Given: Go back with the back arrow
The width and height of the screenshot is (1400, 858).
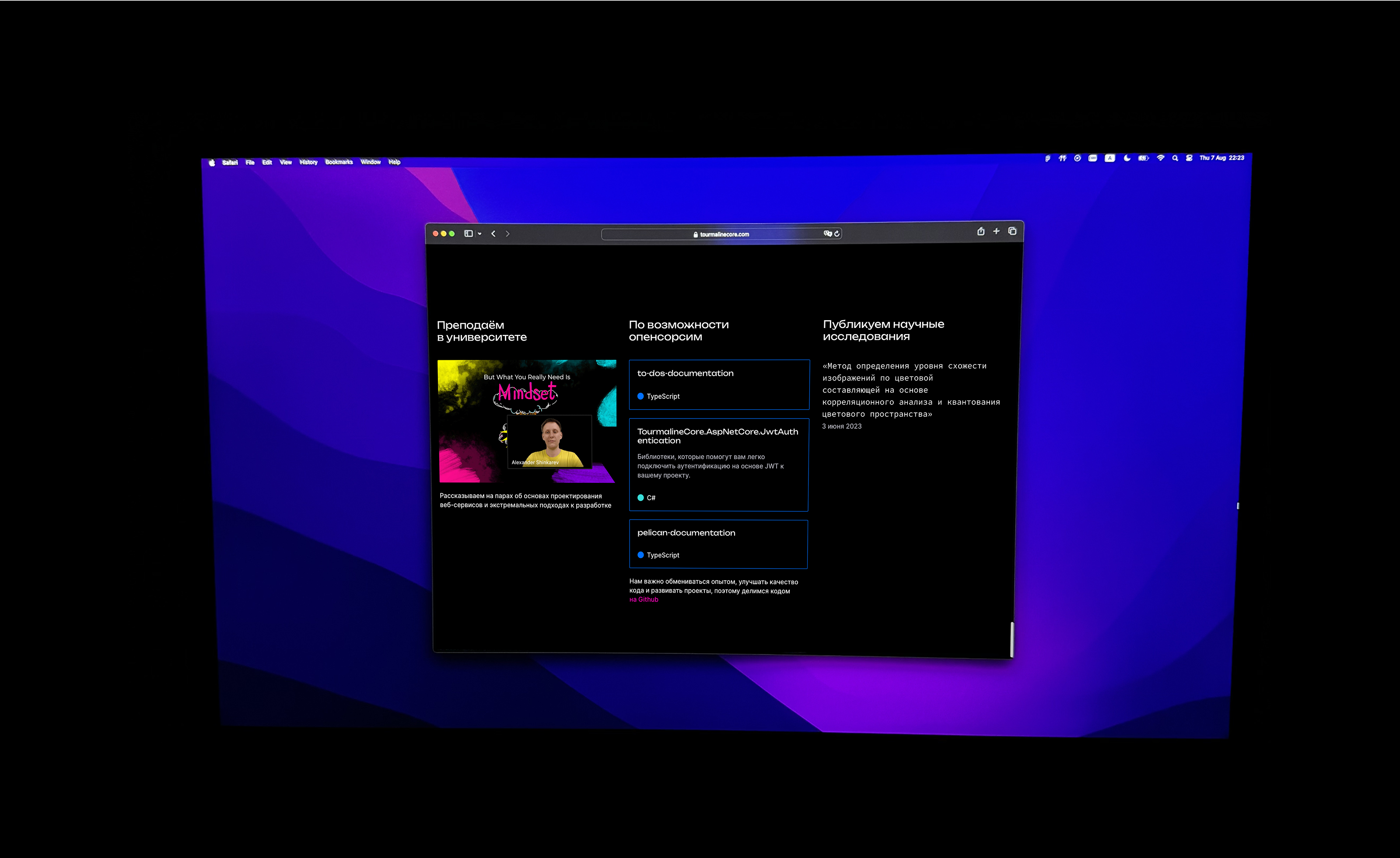Looking at the screenshot, I should point(493,234).
